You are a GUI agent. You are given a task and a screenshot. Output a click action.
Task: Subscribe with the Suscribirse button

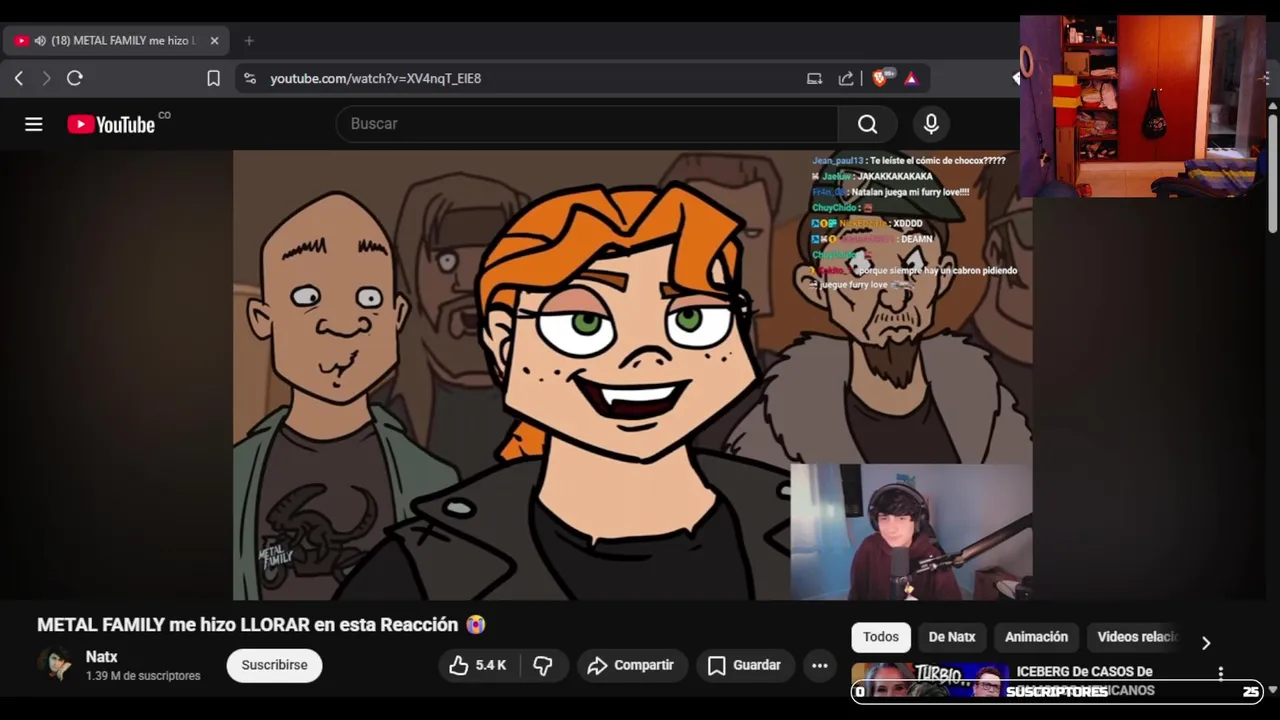click(274, 665)
